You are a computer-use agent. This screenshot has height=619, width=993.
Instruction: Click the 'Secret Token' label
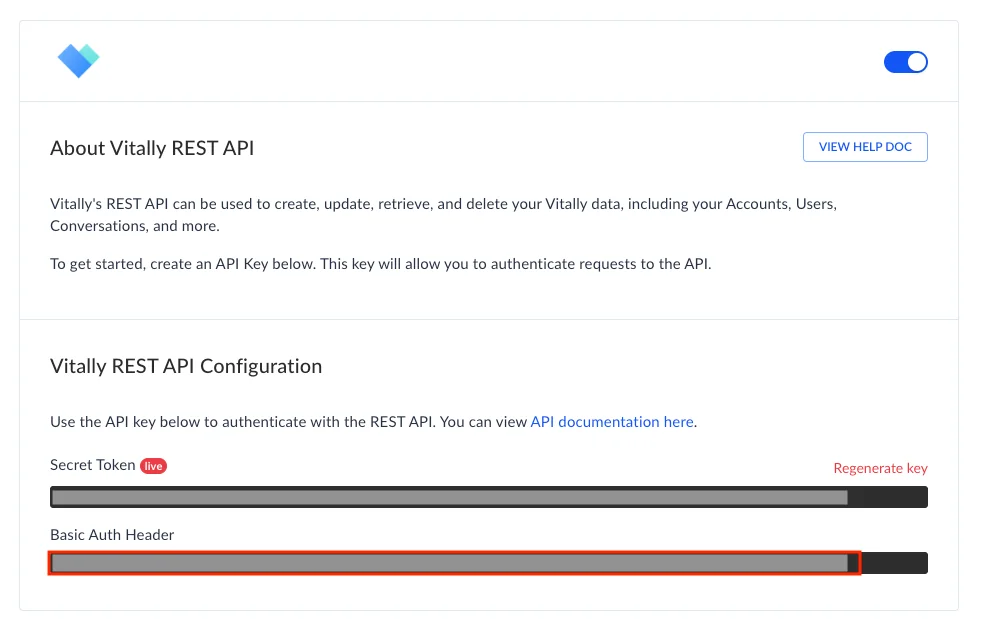(x=92, y=465)
